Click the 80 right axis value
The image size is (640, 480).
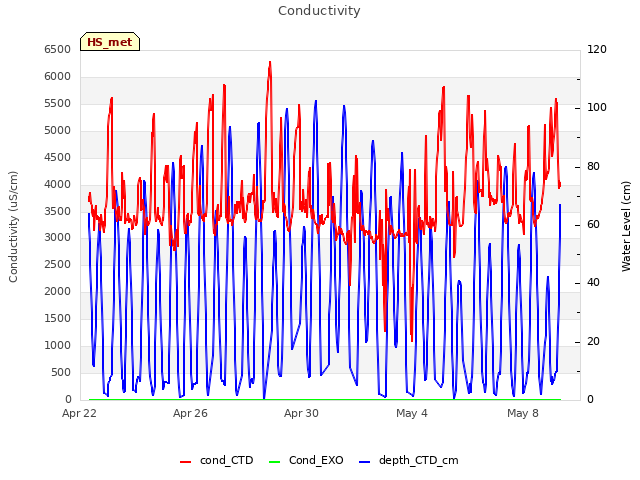click(593, 167)
